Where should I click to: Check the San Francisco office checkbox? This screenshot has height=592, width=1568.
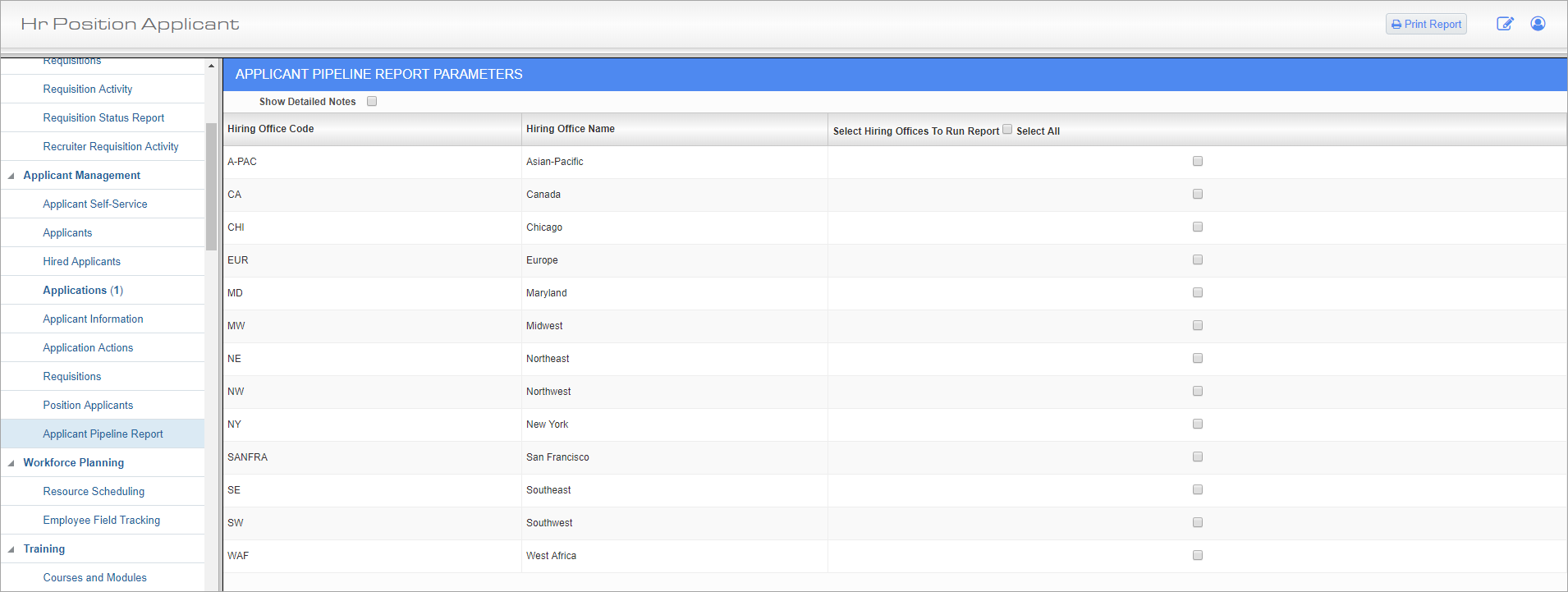(1198, 457)
